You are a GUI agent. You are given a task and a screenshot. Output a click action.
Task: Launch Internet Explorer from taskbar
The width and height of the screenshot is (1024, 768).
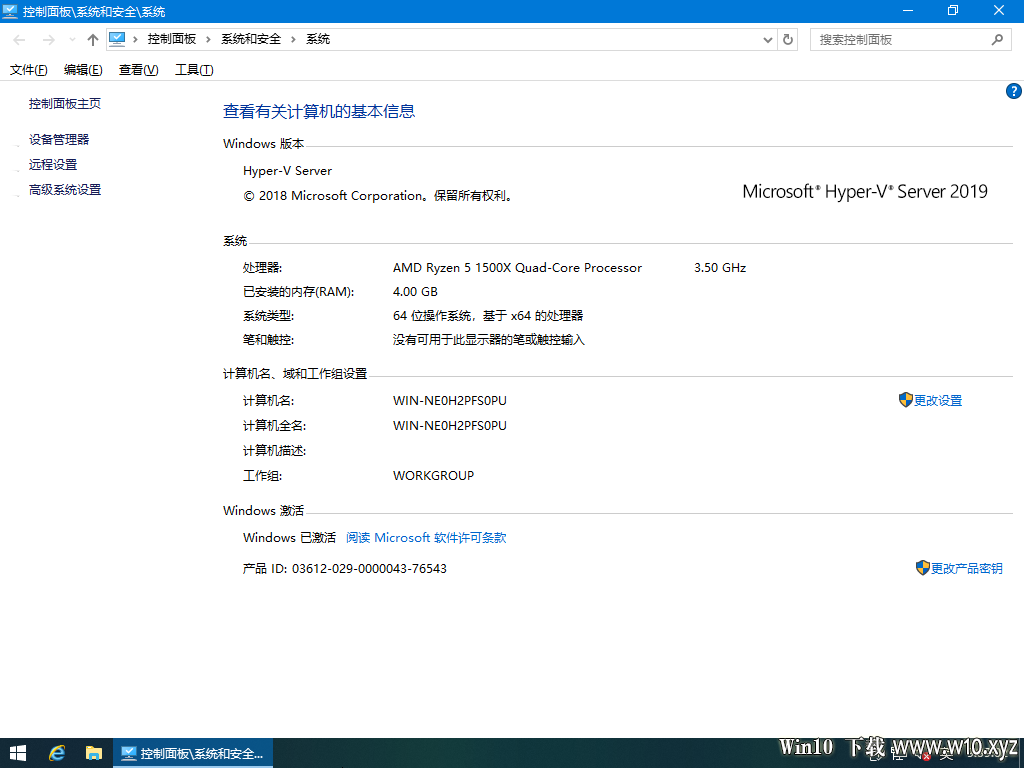pos(57,753)
